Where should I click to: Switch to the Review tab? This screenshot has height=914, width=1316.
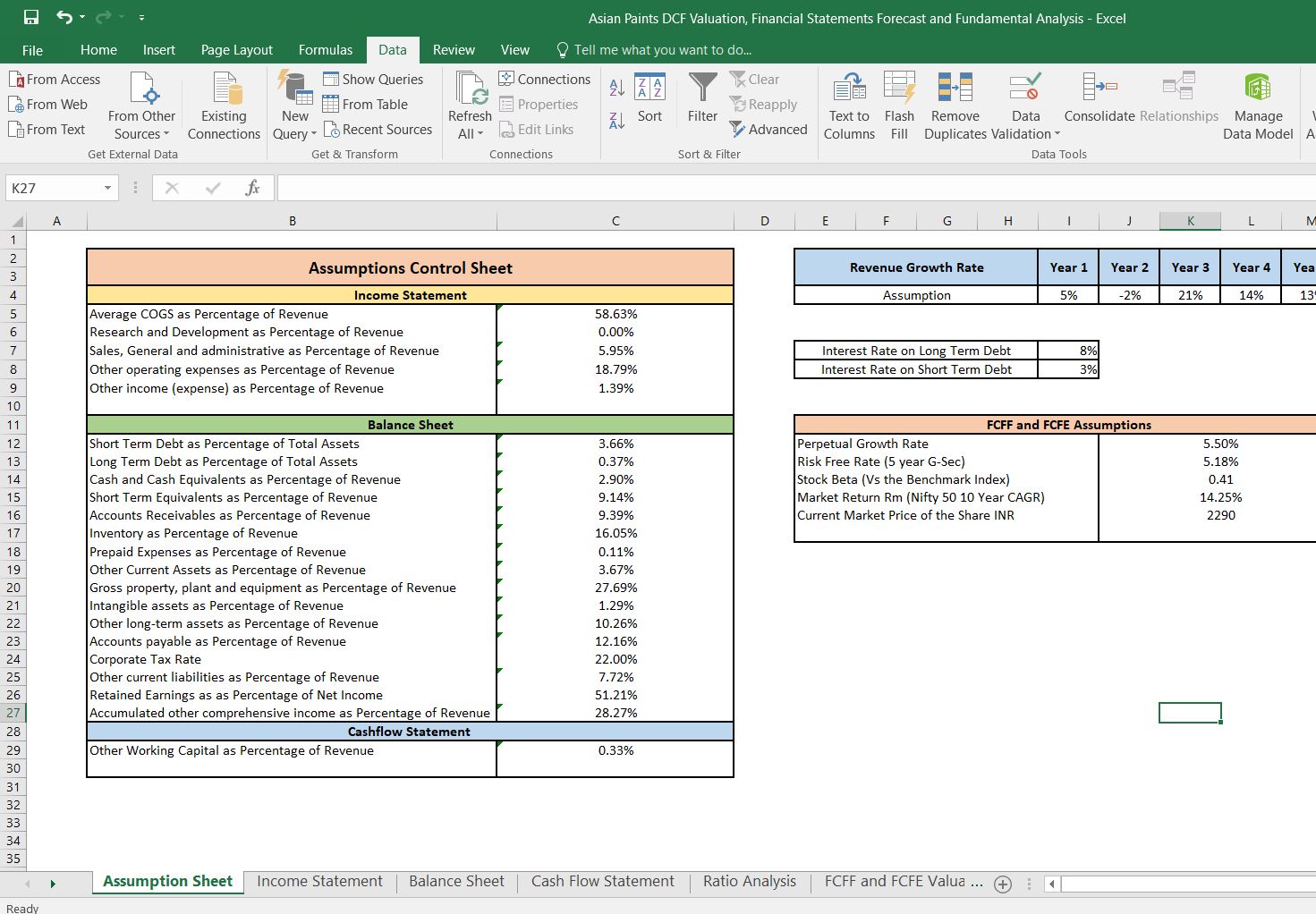pos(454,50)
